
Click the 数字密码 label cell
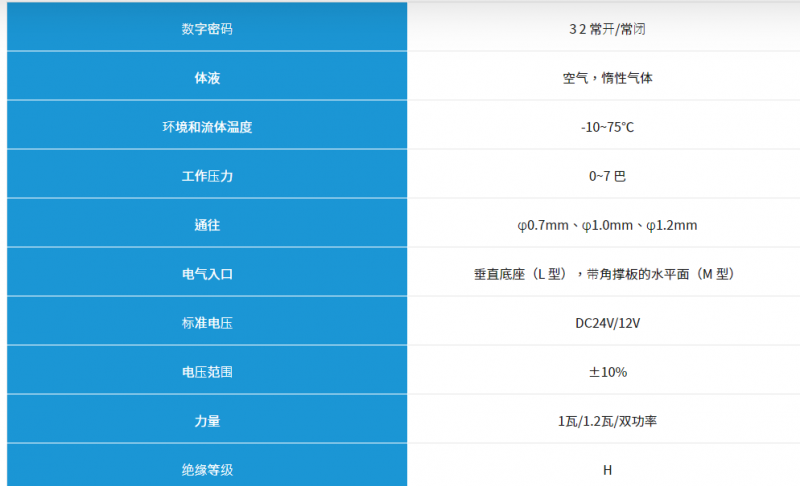tap(207, 29)
